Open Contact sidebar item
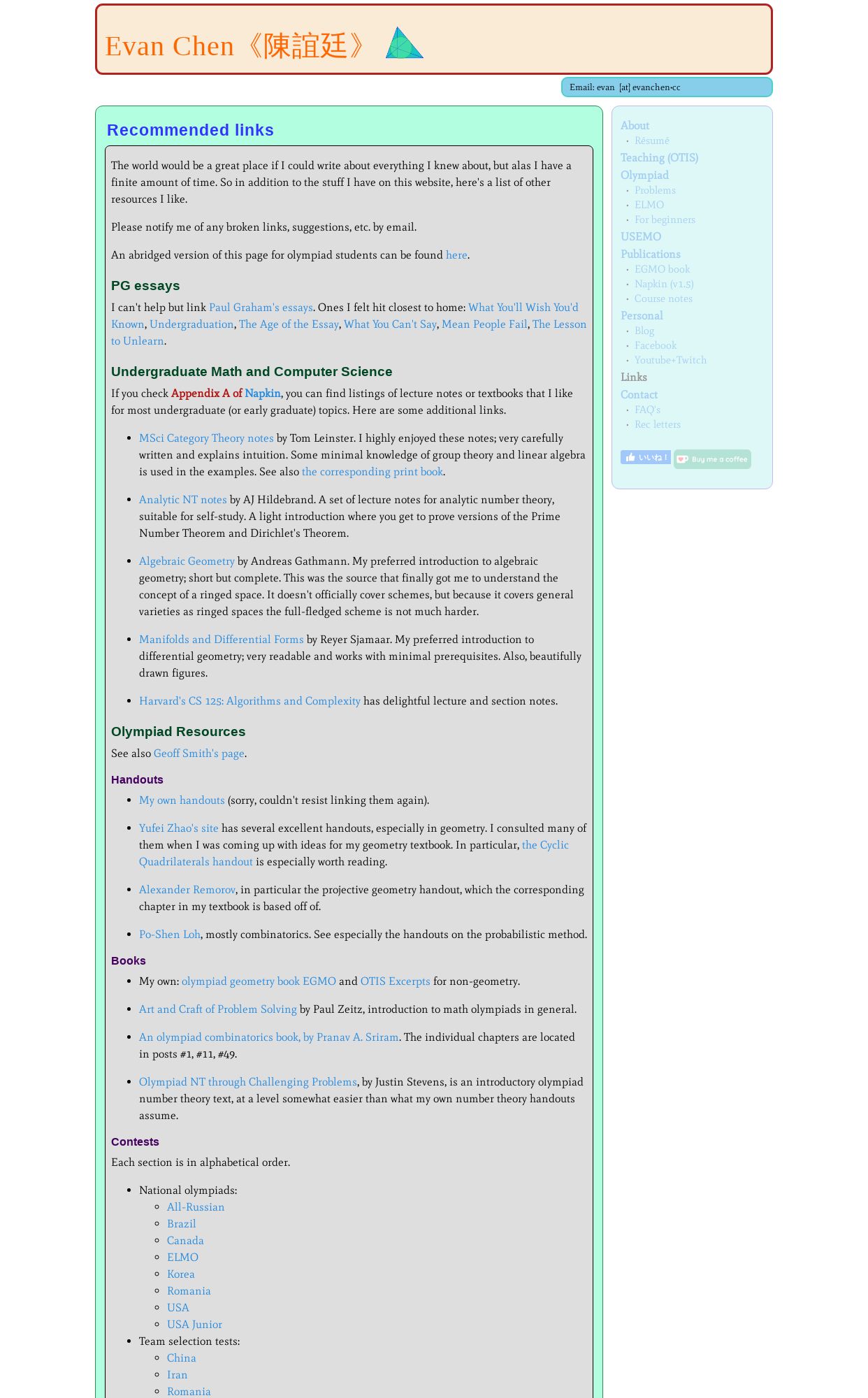The width and height of the screenshot is (868, 1398). tap(639, 395)
